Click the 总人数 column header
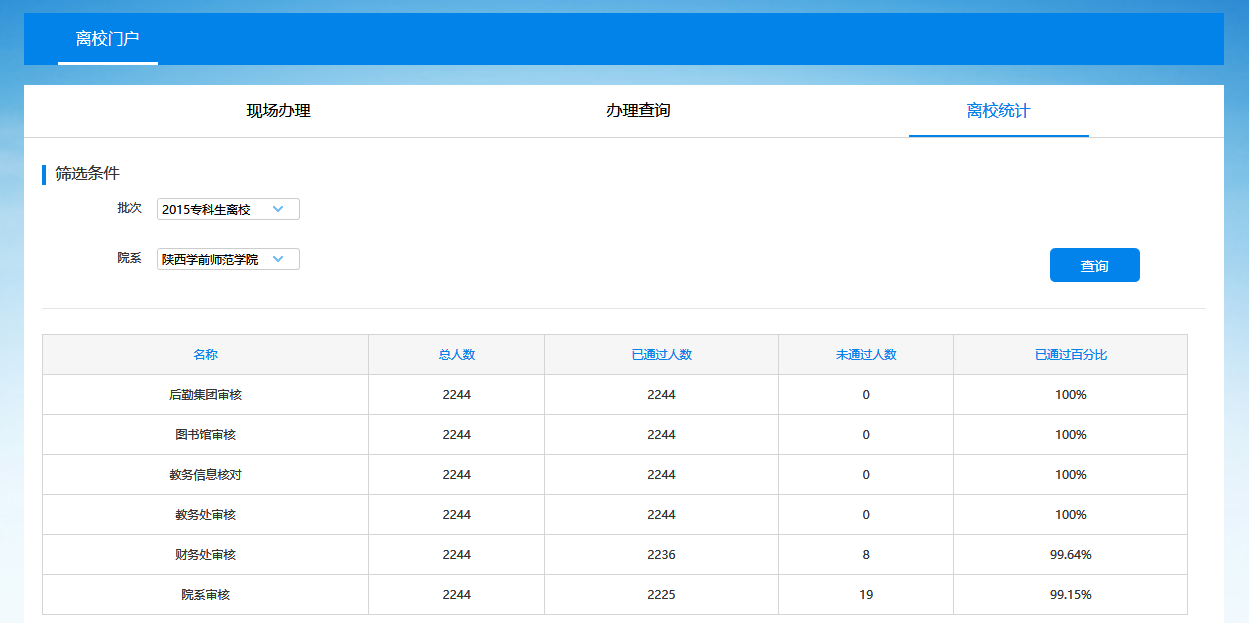Viewport: 1249px width, 623px height. (x=456, y=355)
